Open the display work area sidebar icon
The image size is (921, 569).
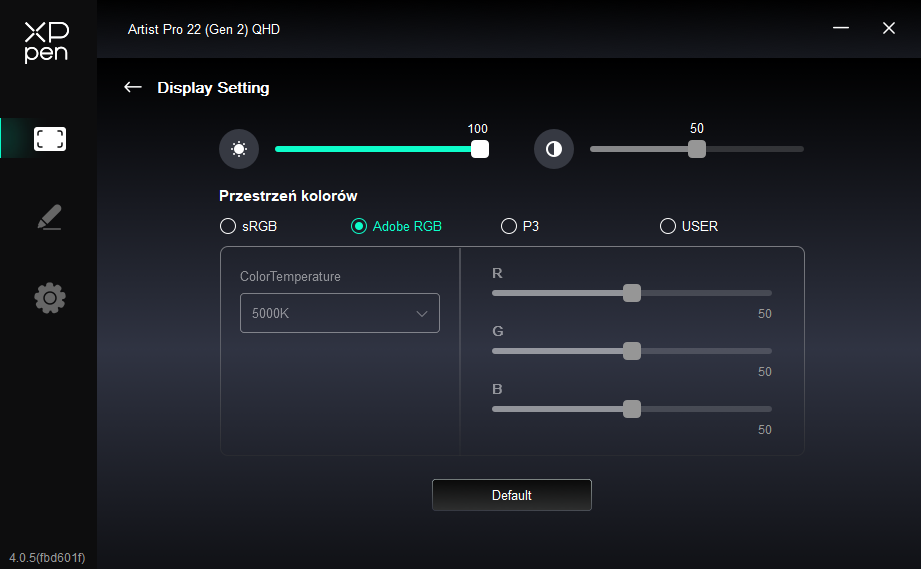click(50, 139)
